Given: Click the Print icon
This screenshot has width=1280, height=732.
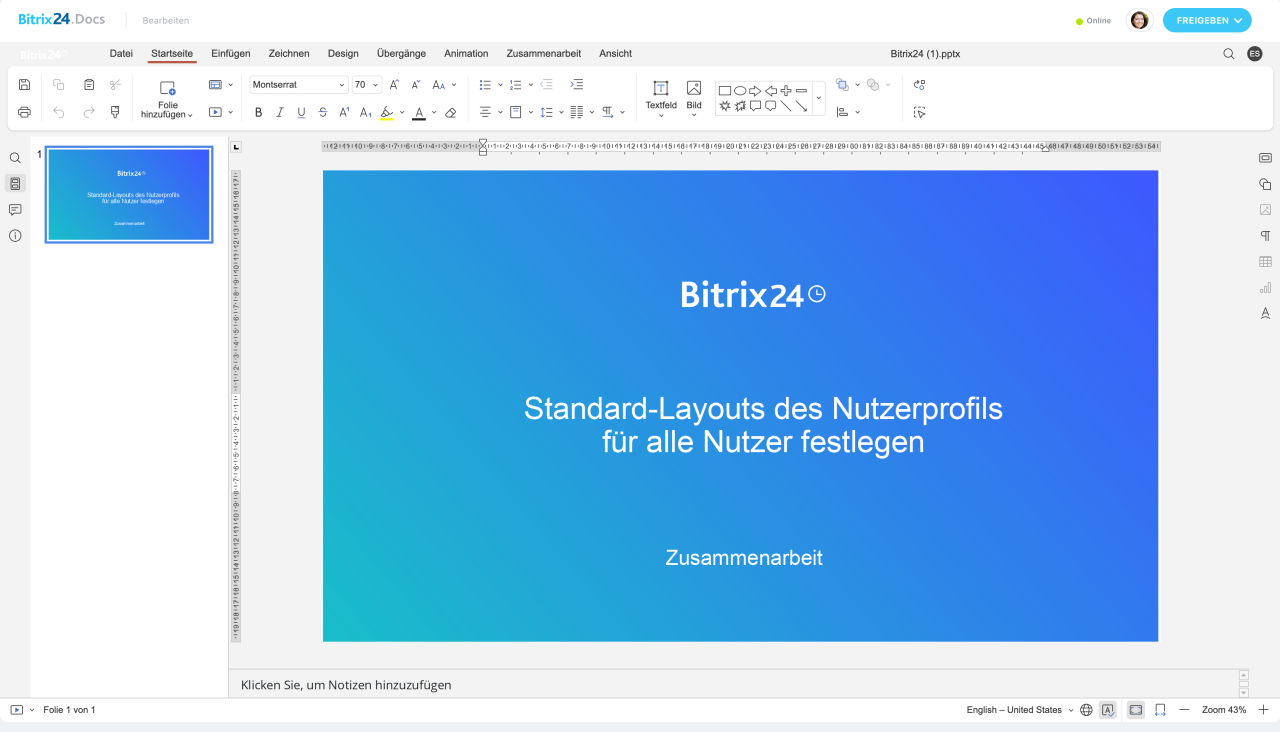Looking at the screenshot, I should click(x=25, y=112).
